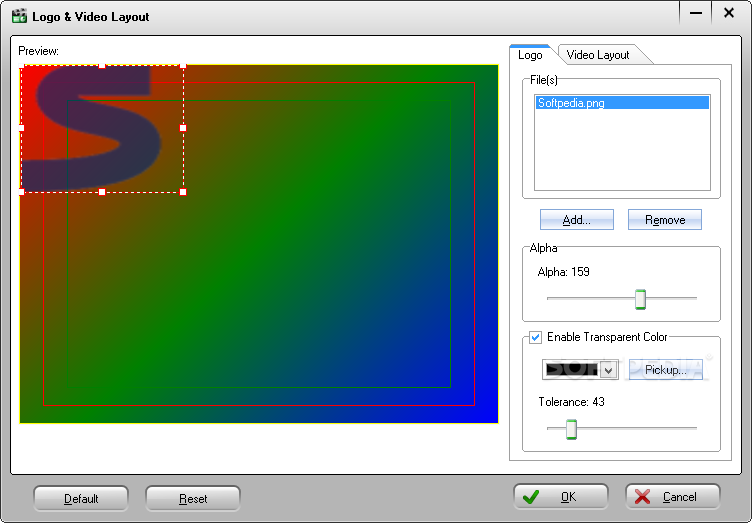Select Softpedia.png in the file list
Viewport: 752px width, 523px height.
[622, 103]
